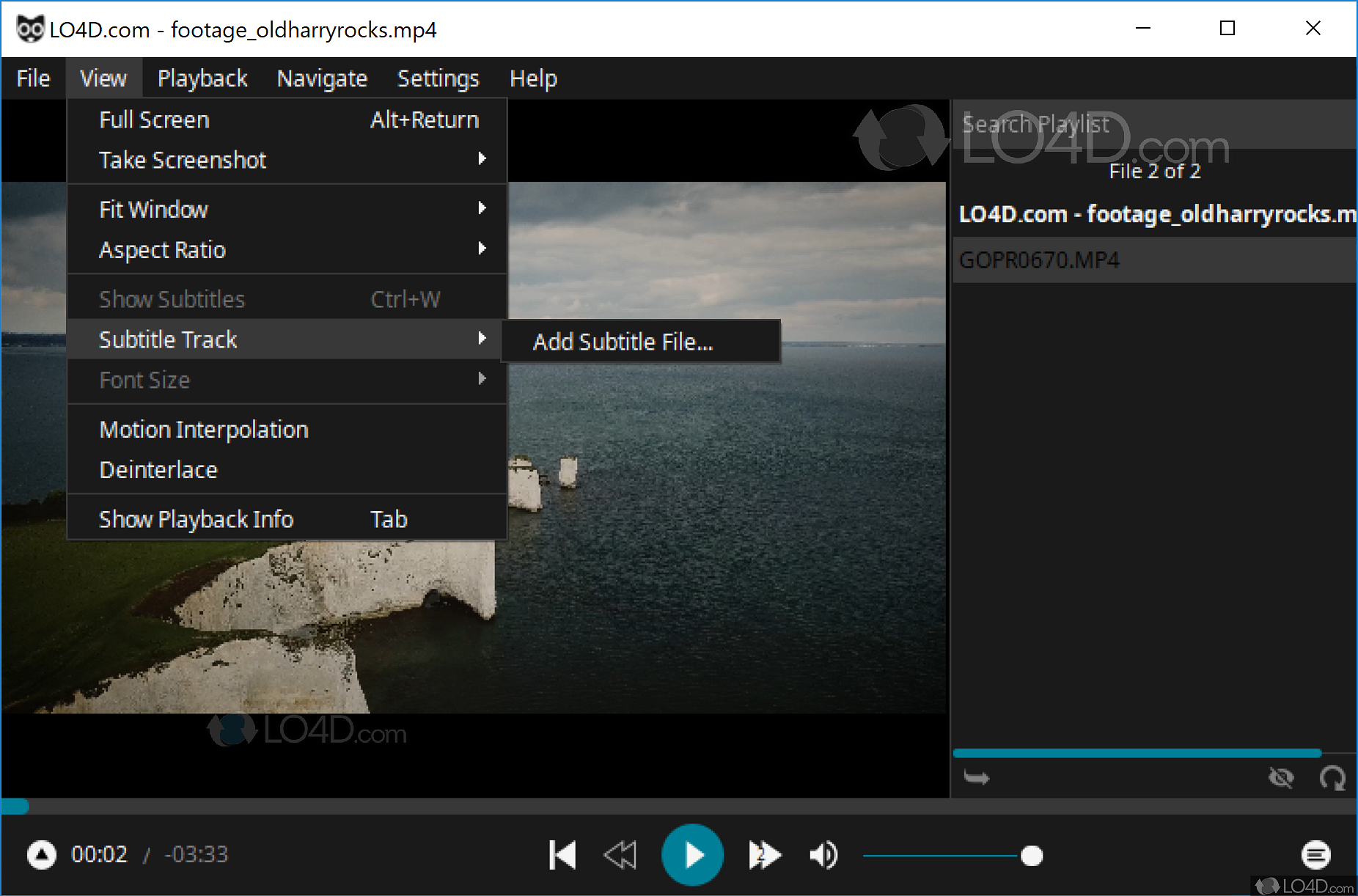Toggle Deinterlace on
Screen dimensions: 1358x896
[158, 470]
